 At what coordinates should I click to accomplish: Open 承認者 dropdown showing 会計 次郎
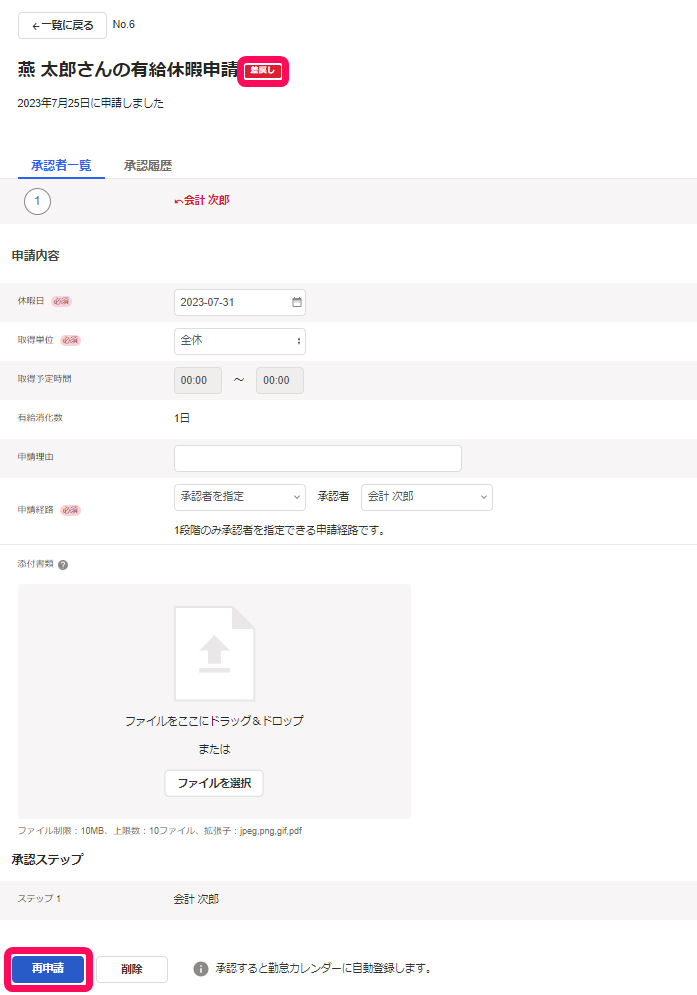pos(427,497)
